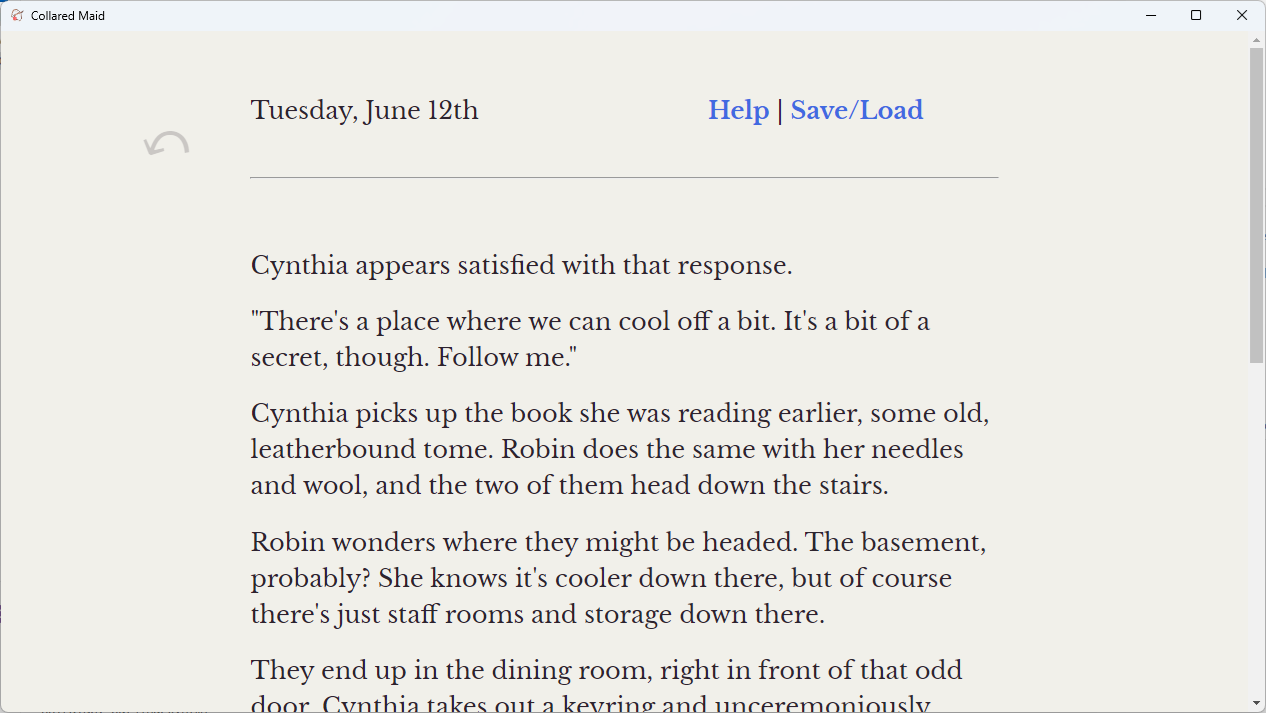Viewport: 1266px width, 713px height.
Task: Click the "Collared Maid" window title text
Action: click(x=68, y=16)
